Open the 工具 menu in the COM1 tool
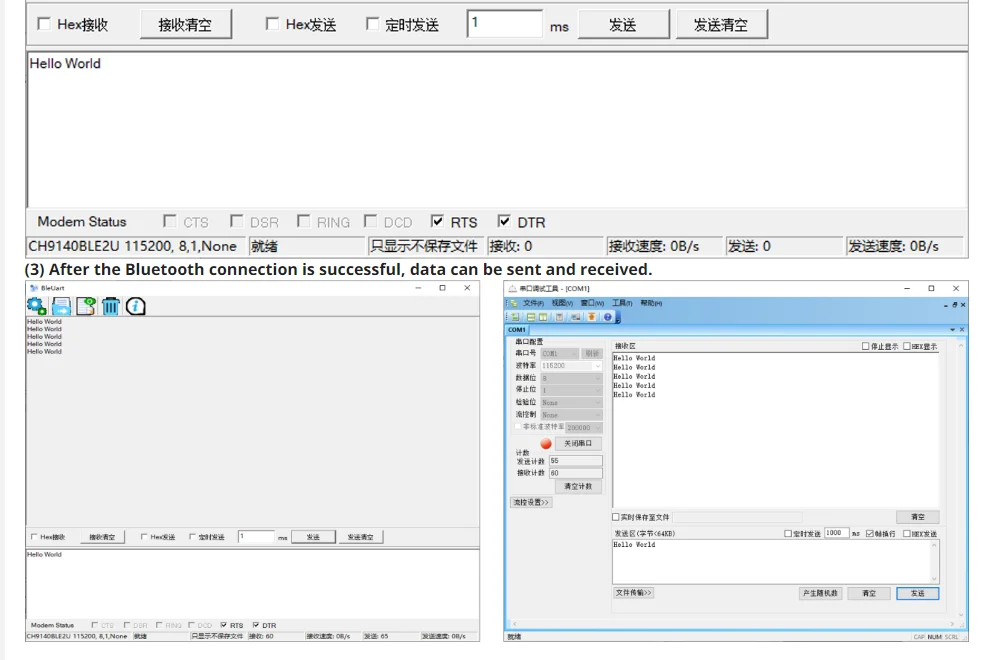The image size is (989, 660). [x=622, y=303]
